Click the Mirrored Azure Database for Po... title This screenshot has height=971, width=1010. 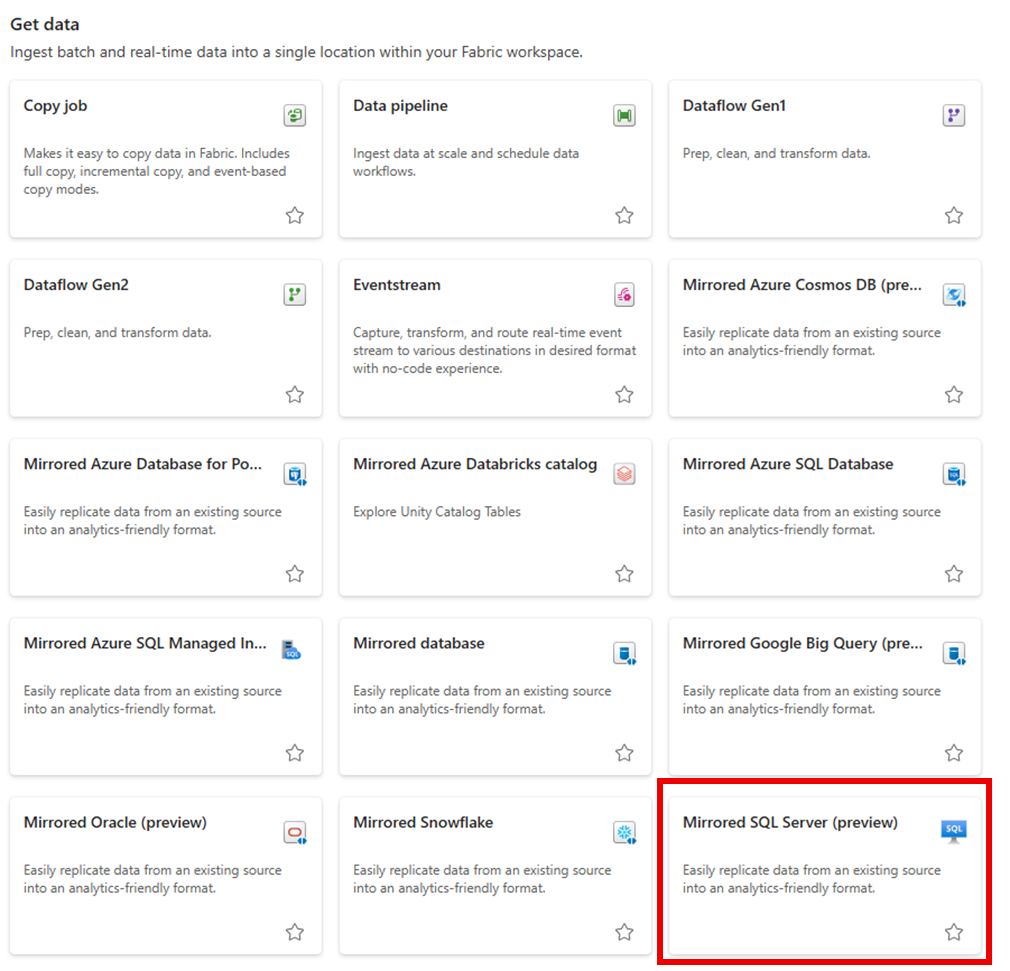click(143, 464)
